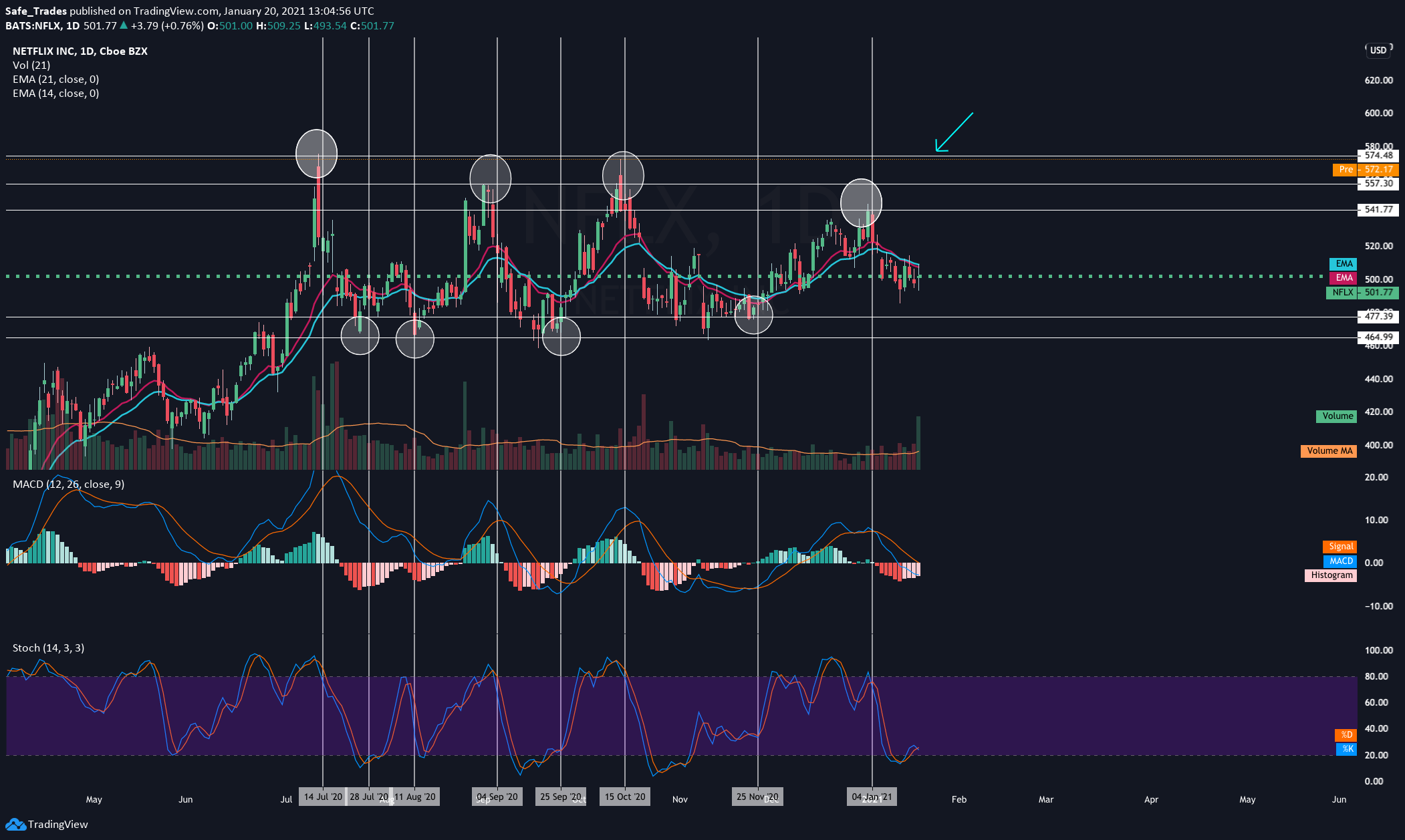Click the orange Signal scale tag
This screenshot has height=840, width=1405.
[x=1339, y=547]
